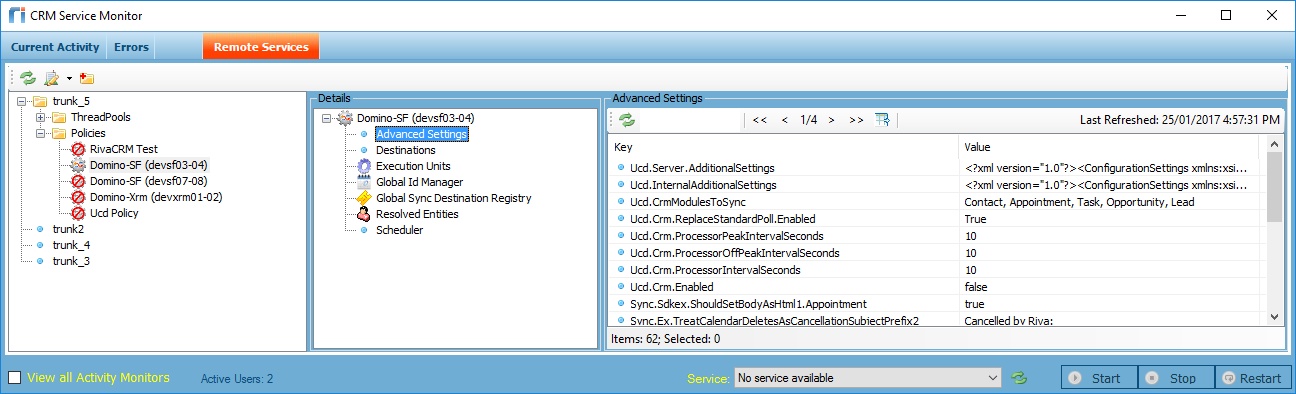Go to last page with >> button
This screenshot has height=394, width=1296.
[x=856, y=120]
